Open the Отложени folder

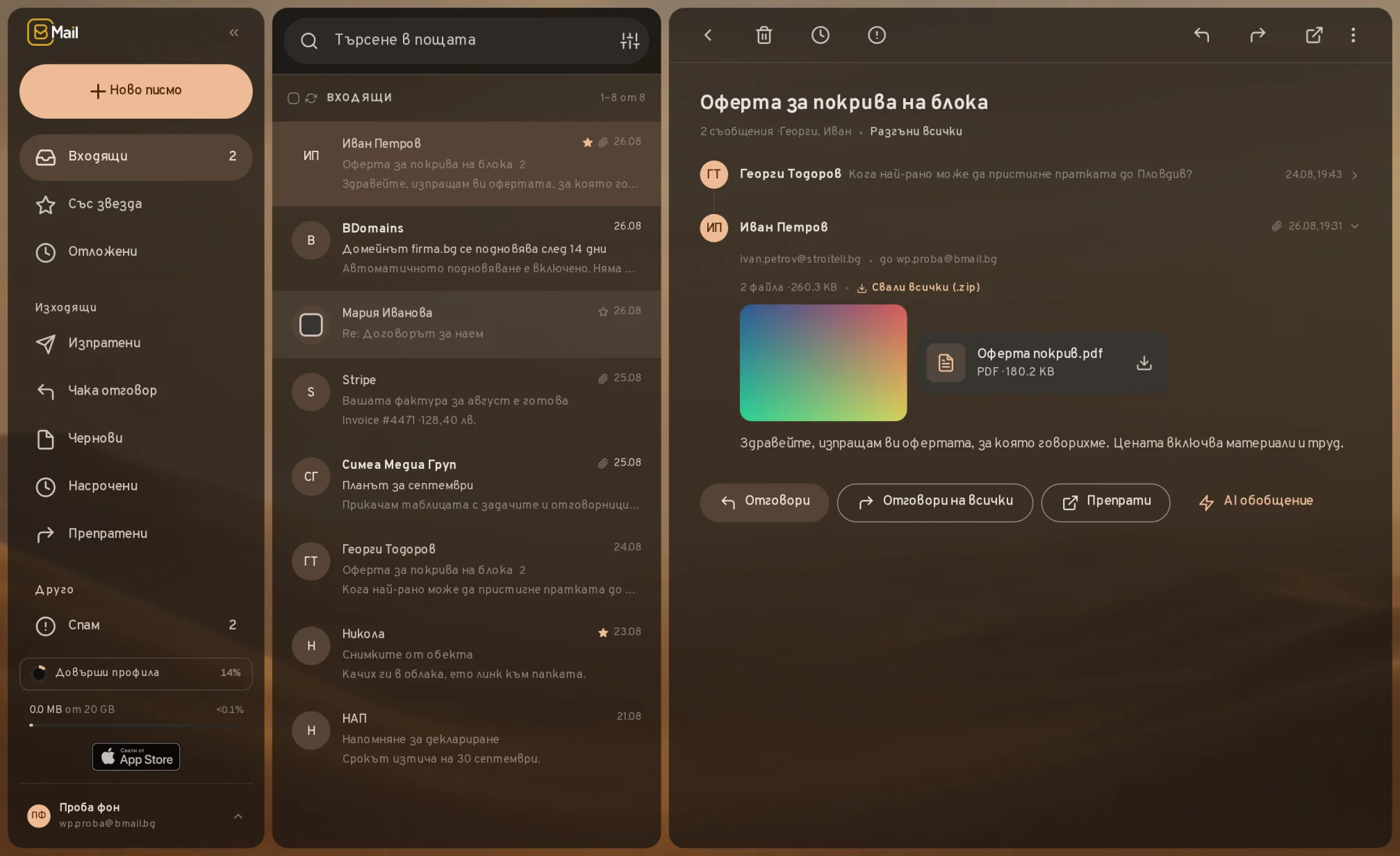click(x=136, y=252)
